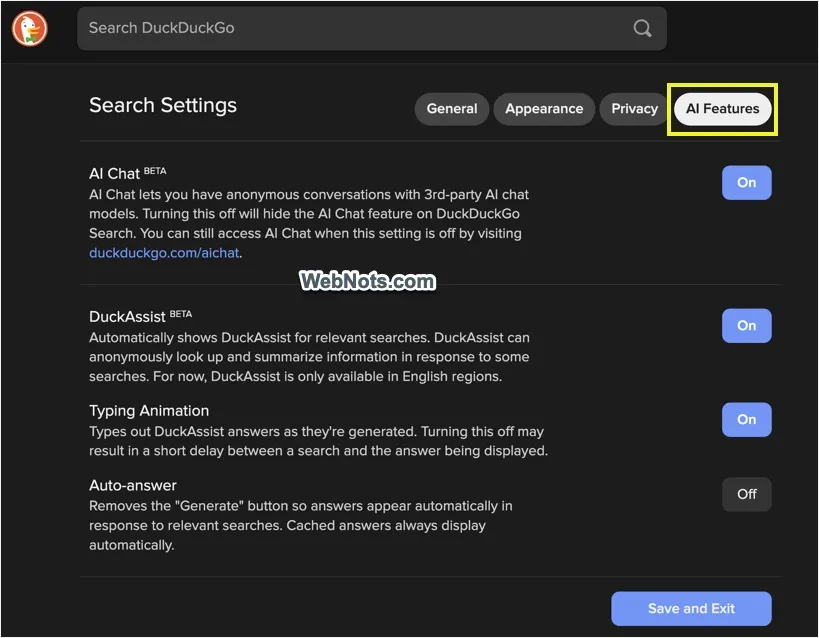
Task: Enable the Auto-answer Off toggle
Action: pyautogui.click(x=746, y=494)
